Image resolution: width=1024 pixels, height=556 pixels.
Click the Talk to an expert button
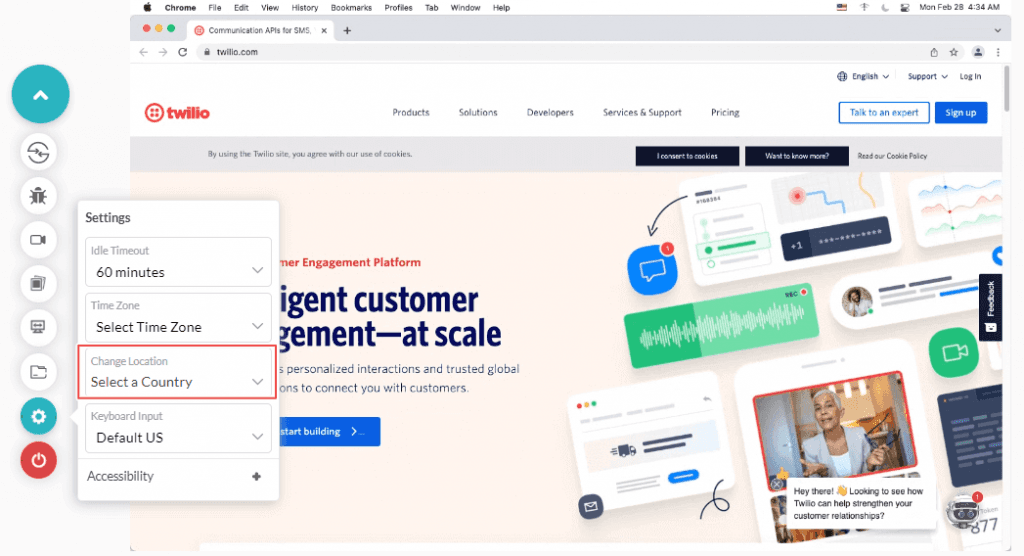click(884, 113)
